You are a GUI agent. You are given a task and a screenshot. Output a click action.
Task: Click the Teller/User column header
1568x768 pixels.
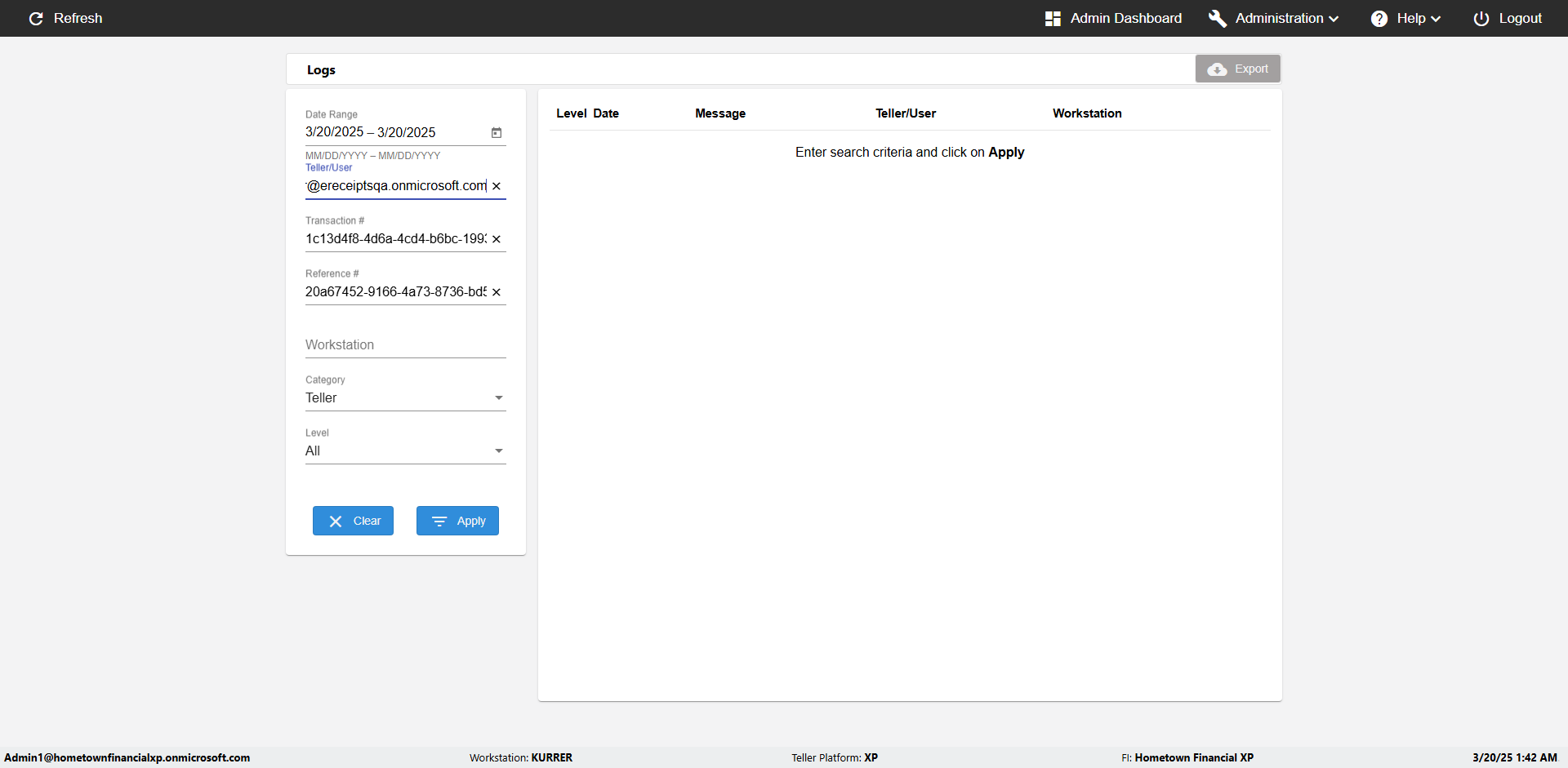point(906,113)
